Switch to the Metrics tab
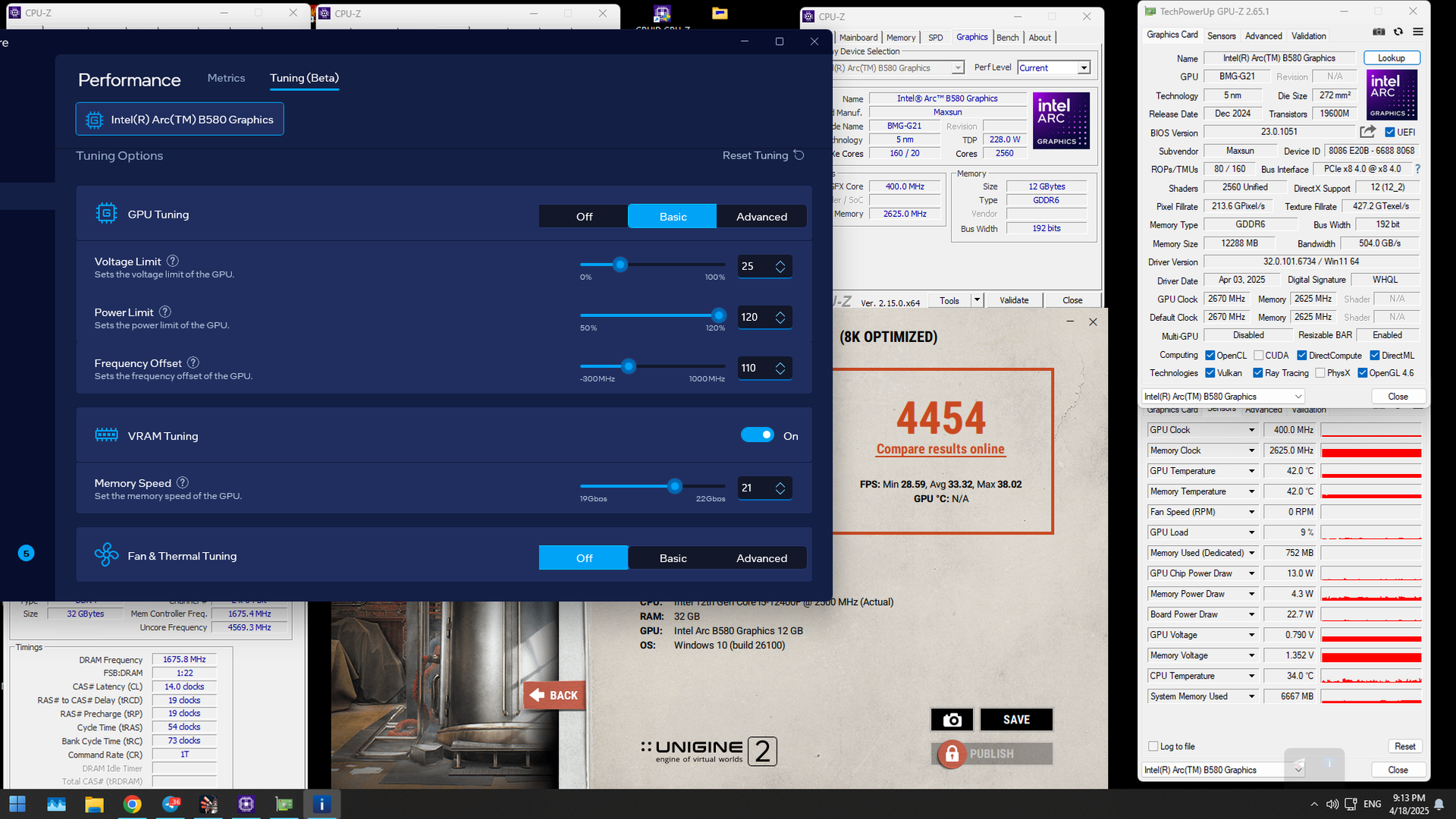This screenshot has height=819, width=1456. [x=226, y=78]
